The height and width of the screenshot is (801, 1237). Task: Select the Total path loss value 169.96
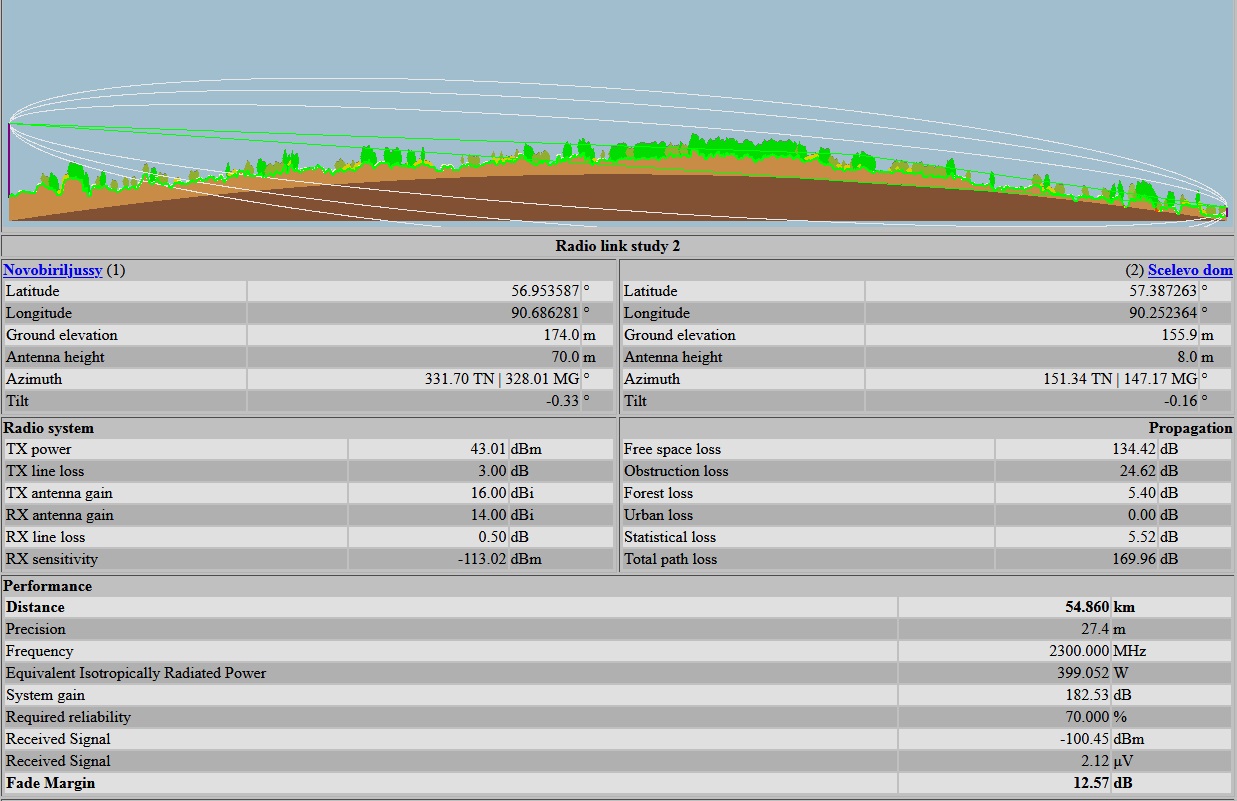click(x=1133, y=559)
